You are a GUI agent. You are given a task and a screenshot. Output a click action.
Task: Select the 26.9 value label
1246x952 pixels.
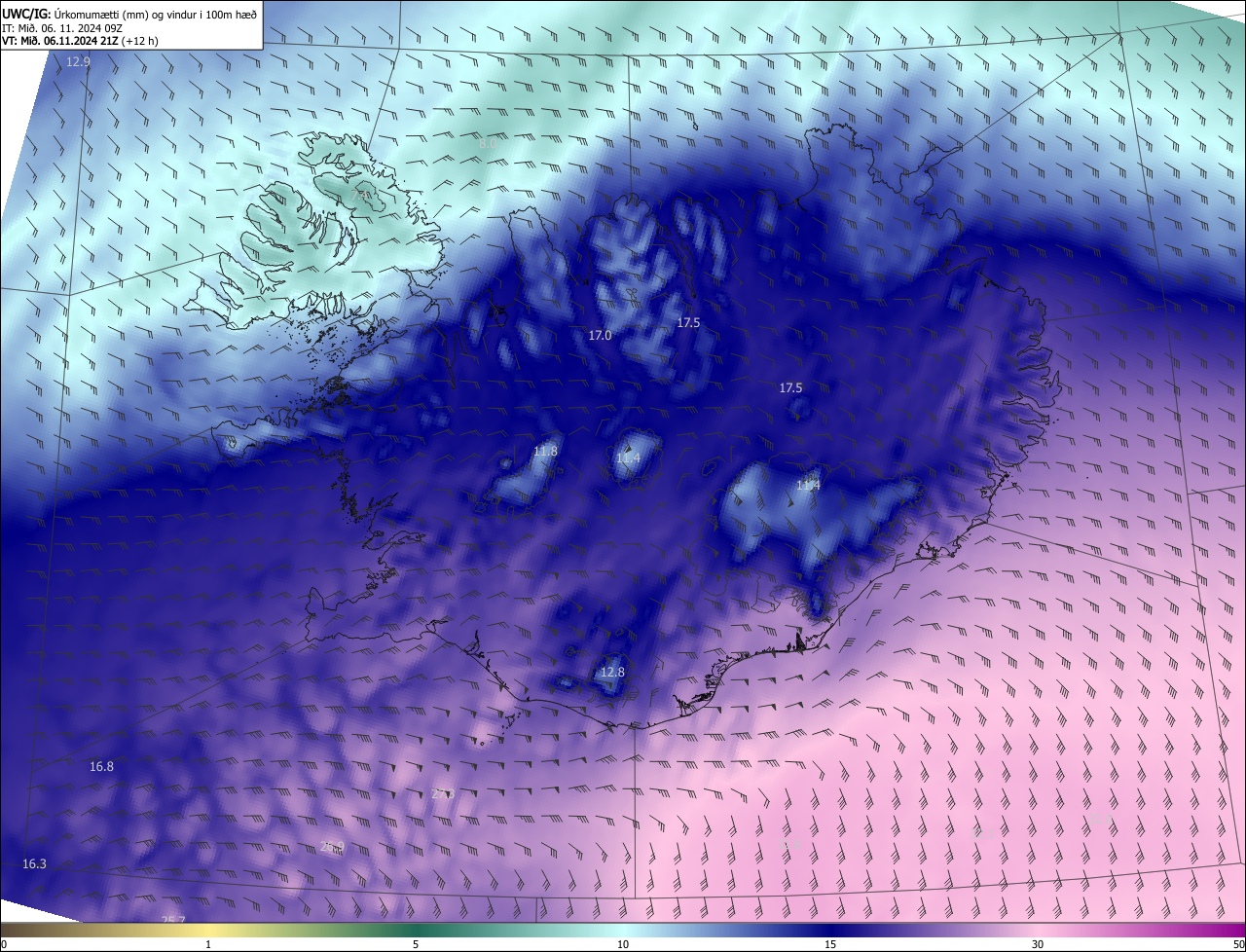pyautogui.click(x=332, y=846)
